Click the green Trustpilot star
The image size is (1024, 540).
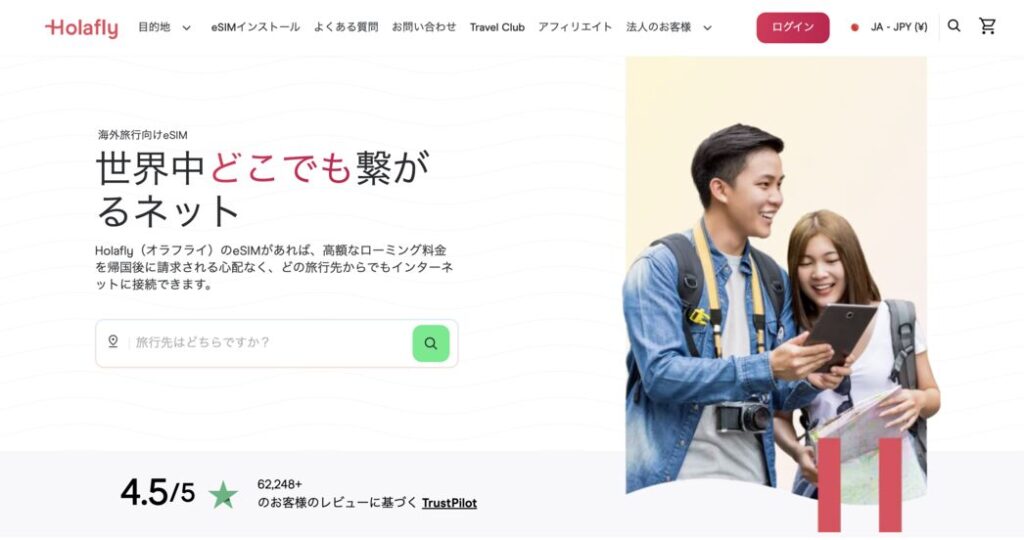click(223, 494)
